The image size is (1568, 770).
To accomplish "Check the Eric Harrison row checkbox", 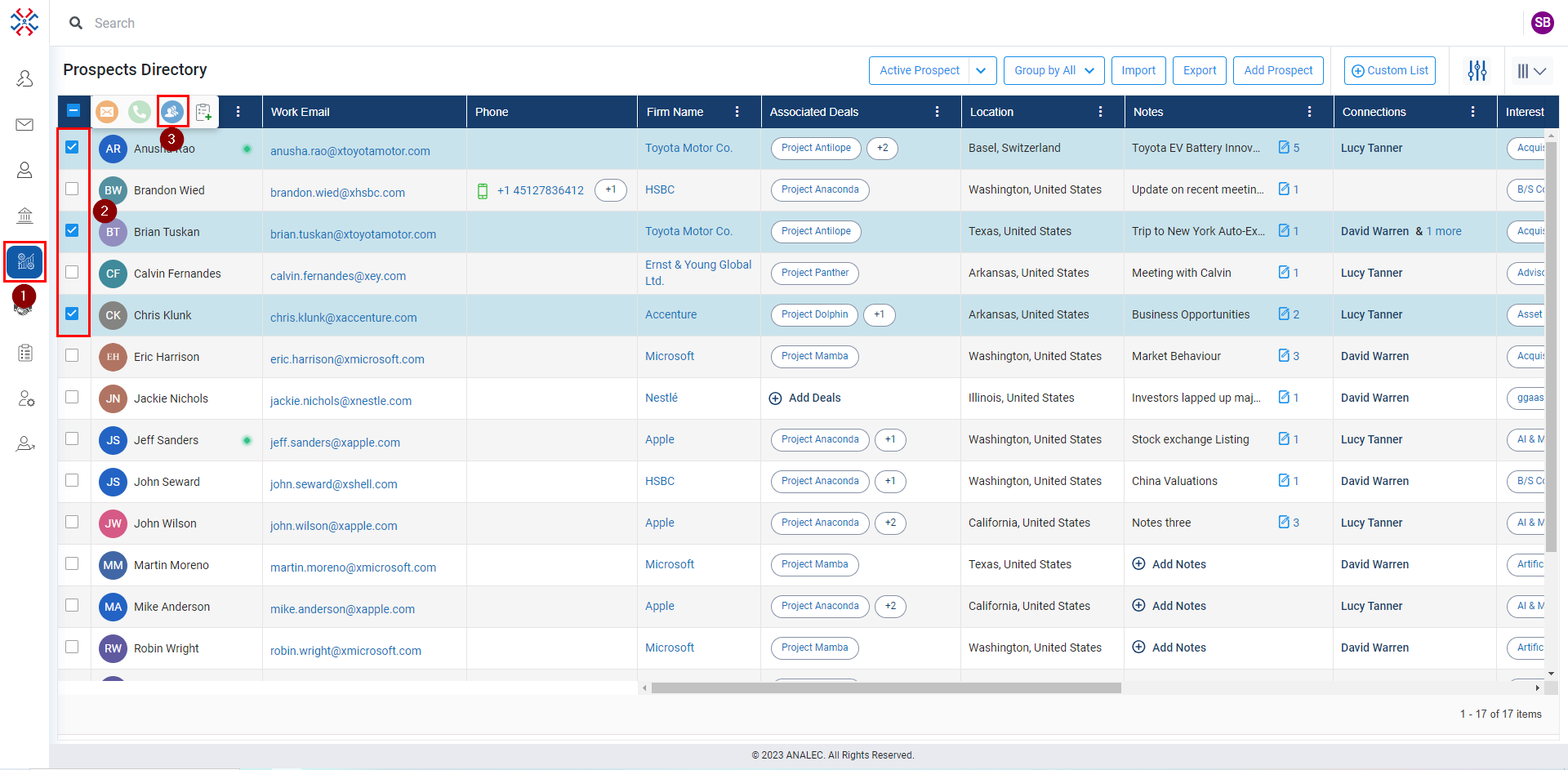I will [72, 355].
